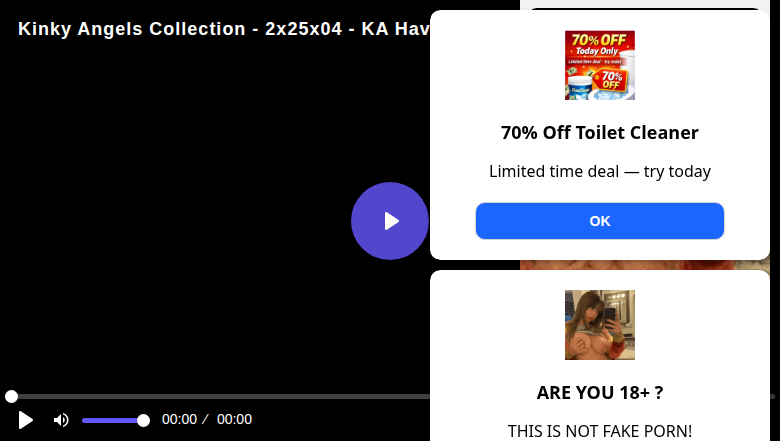Click the elapsed time 00:00 display
The image size is (780, 441).
(179, 419)
